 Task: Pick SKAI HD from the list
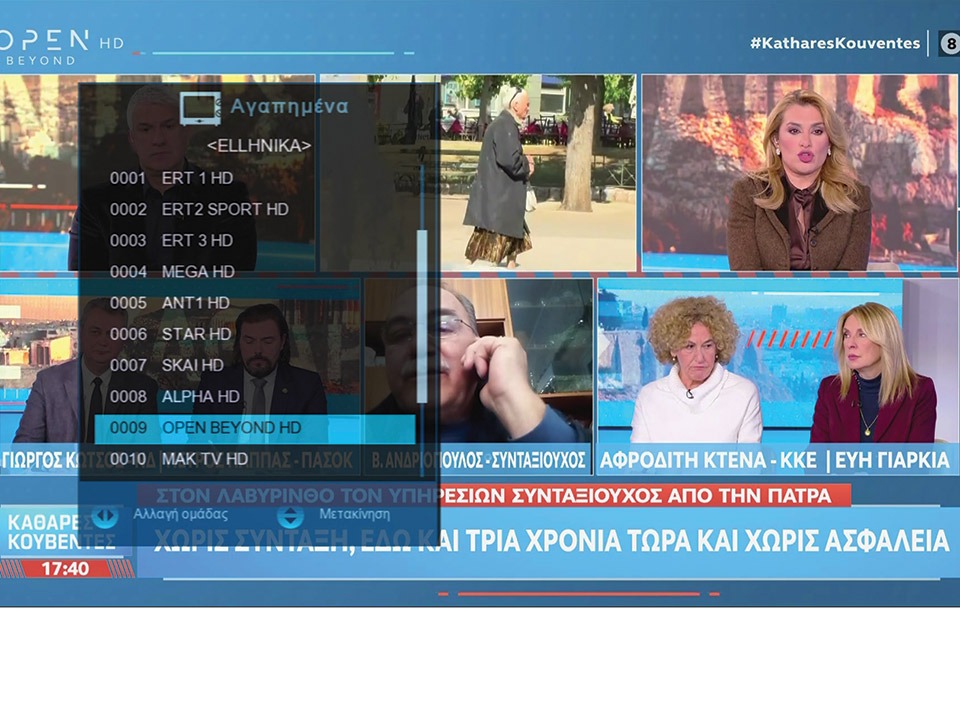pyautogui.click(x=192, y=365)
